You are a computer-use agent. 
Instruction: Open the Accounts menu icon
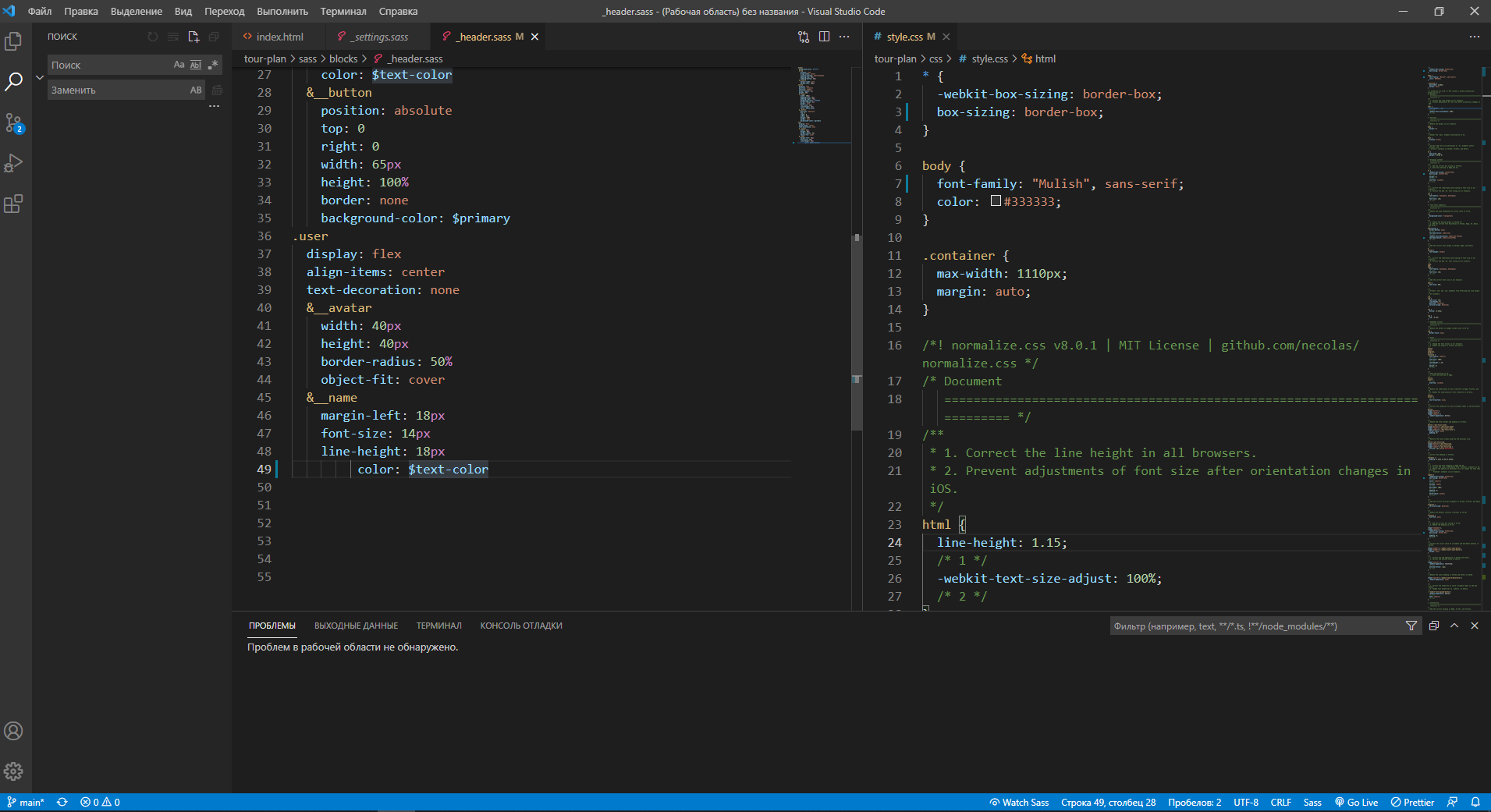(x=13, y=731)
